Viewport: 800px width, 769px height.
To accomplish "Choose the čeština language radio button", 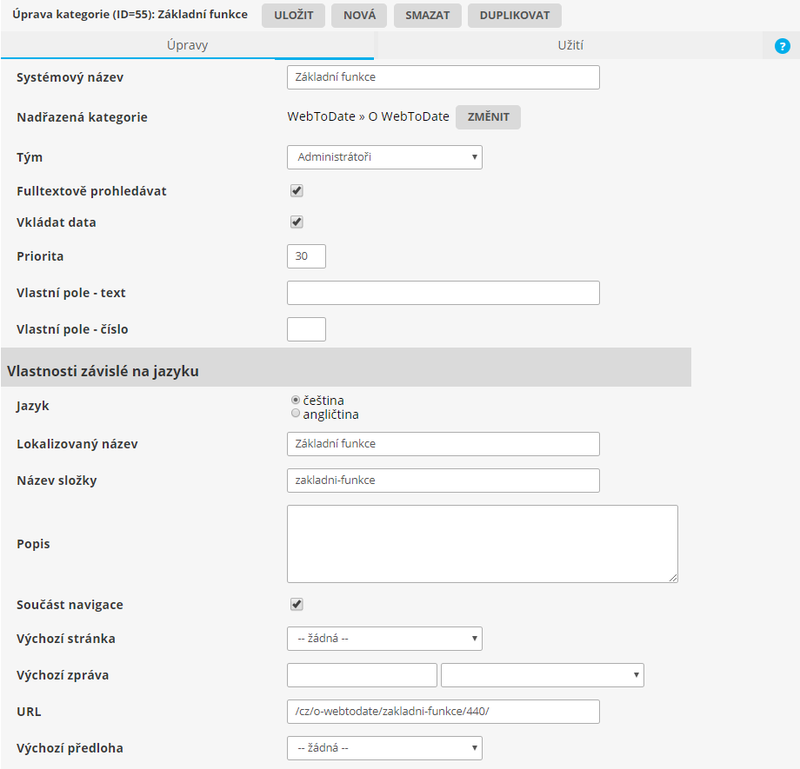I will (x=295, y=400).
